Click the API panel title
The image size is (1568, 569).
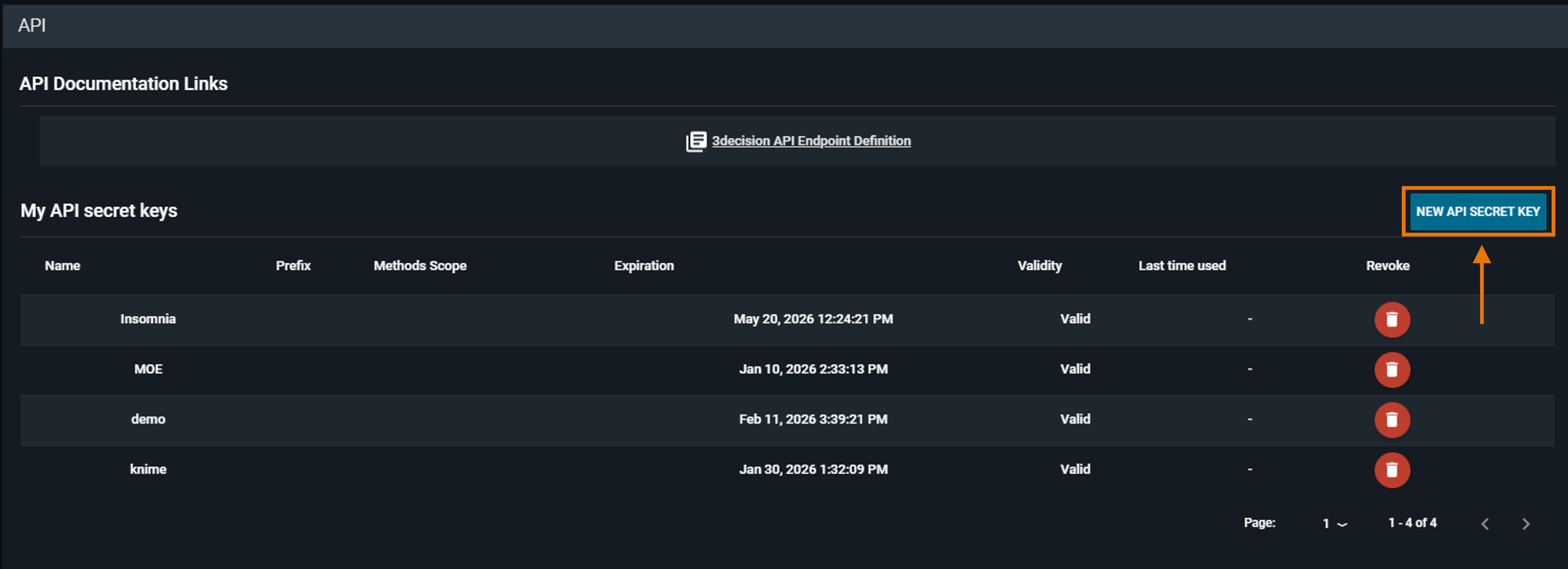tap(32, 26)
